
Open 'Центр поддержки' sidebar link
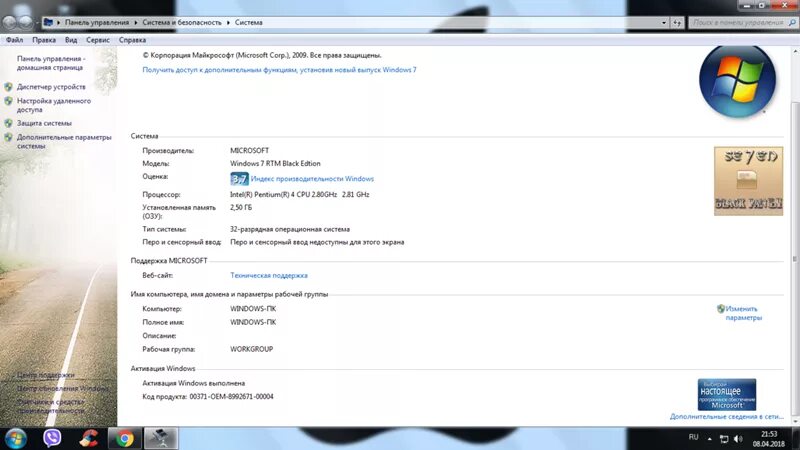[x=45, y=375]
